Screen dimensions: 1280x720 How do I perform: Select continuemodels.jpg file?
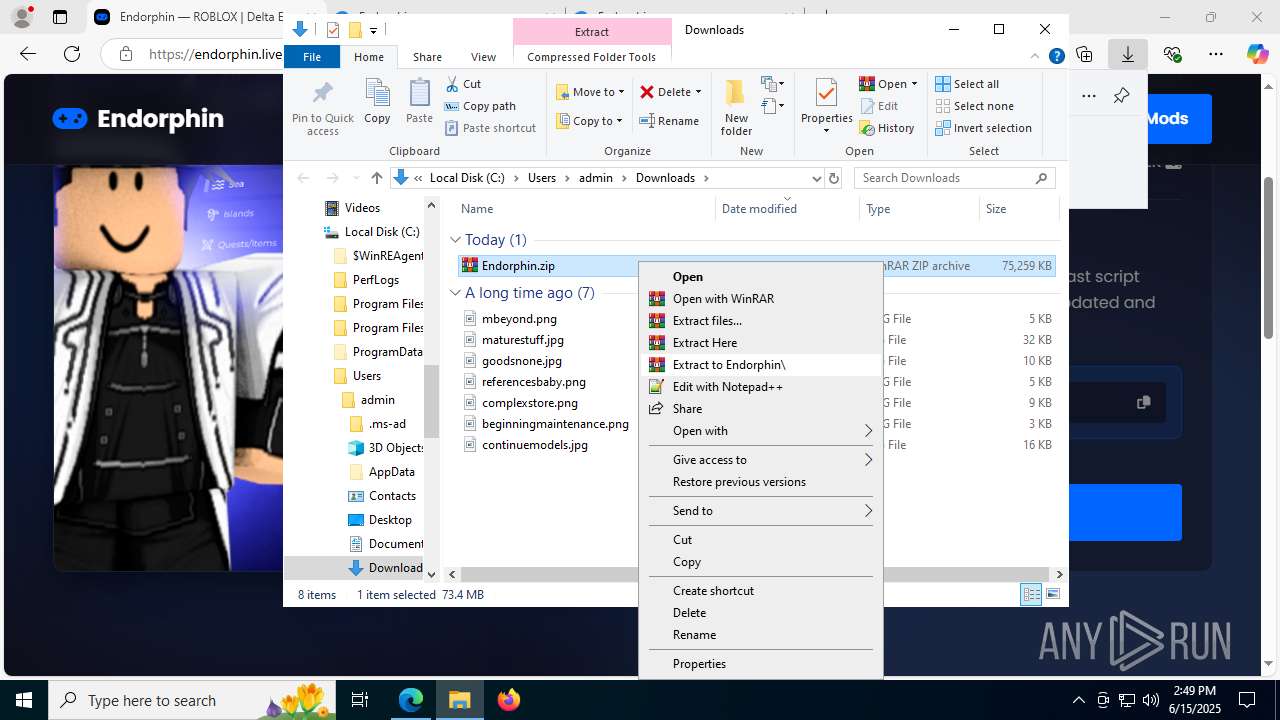(534, 445)
